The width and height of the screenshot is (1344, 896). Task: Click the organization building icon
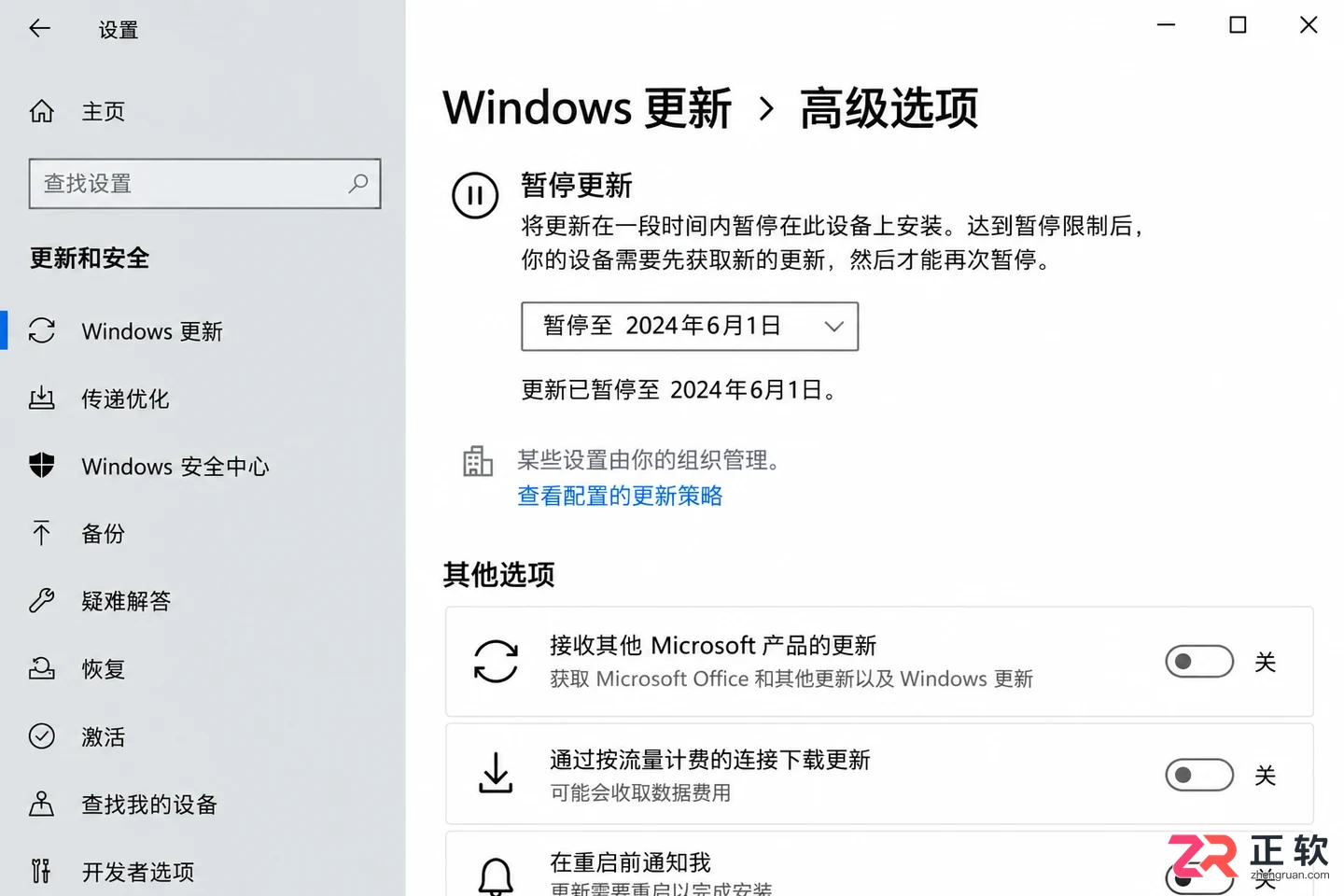tap(478, 461)
